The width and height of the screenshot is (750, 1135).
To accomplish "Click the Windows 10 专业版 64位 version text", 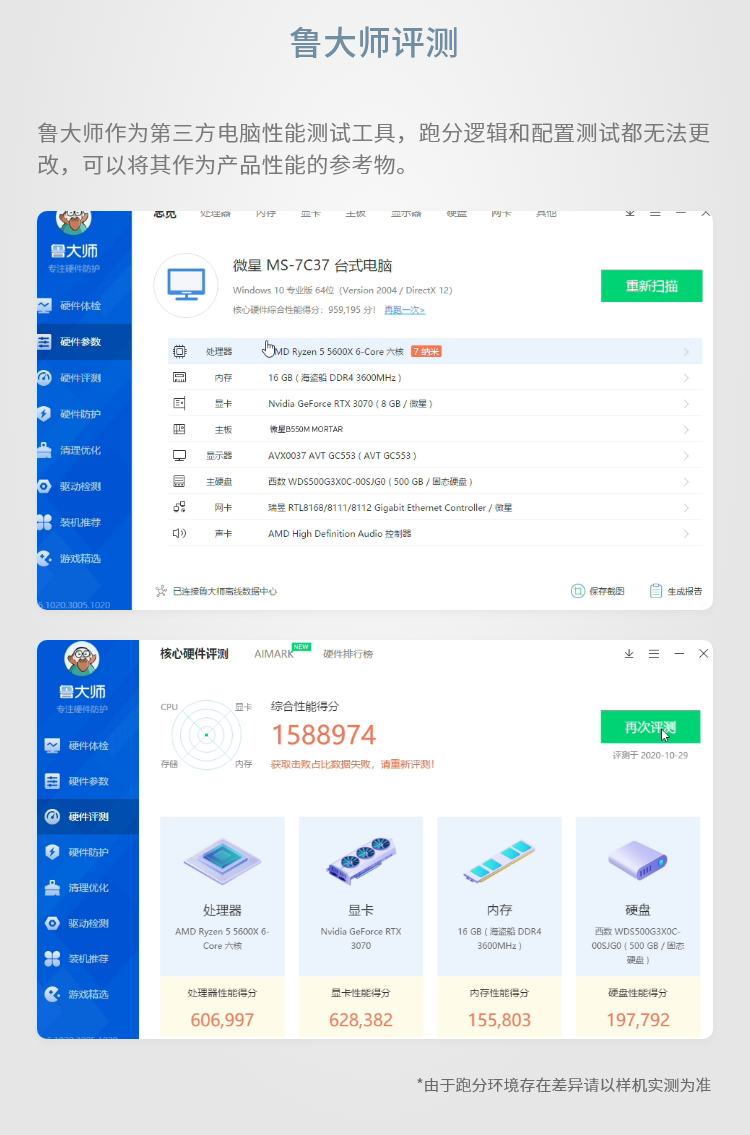I will point(342,290).
